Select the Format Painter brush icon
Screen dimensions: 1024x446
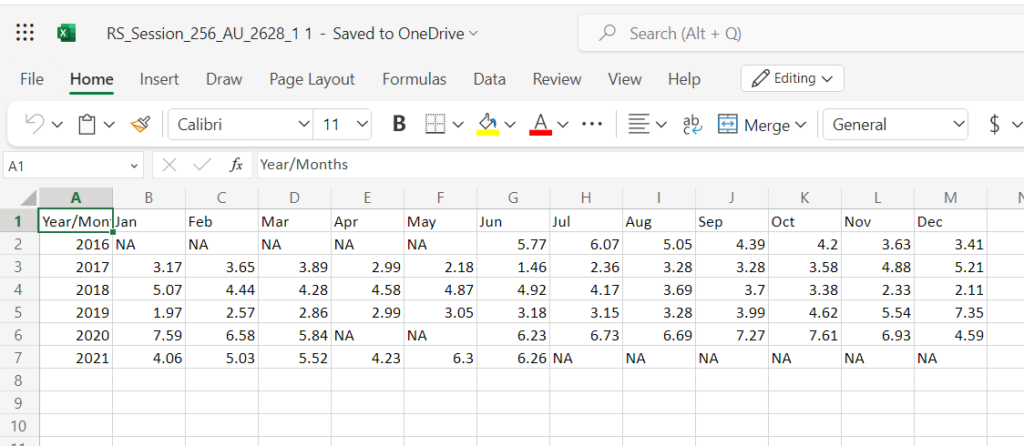(140, 124)
